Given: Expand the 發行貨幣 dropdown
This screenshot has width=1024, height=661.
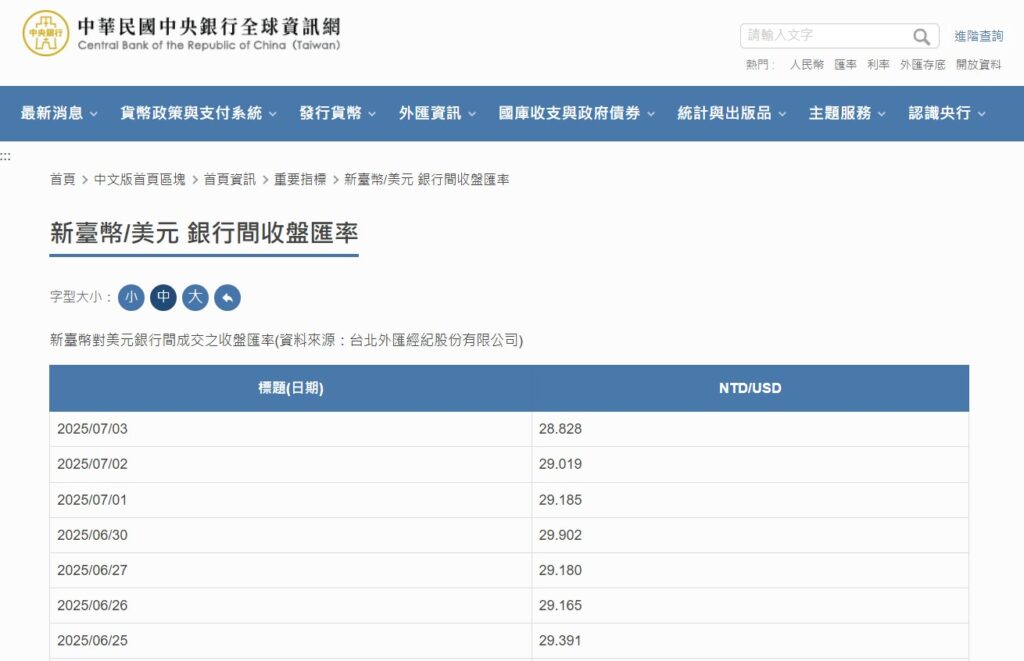Looking at the screenshot, I should point(338,113).
